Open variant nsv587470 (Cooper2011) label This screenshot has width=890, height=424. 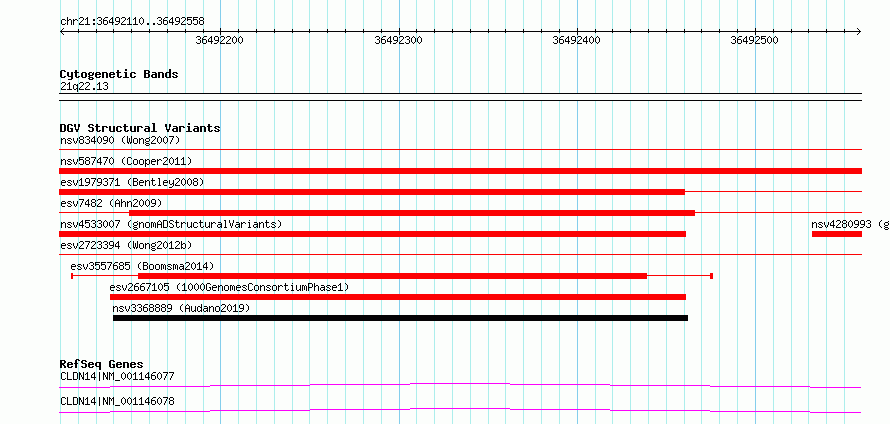[x=126, y=161]
